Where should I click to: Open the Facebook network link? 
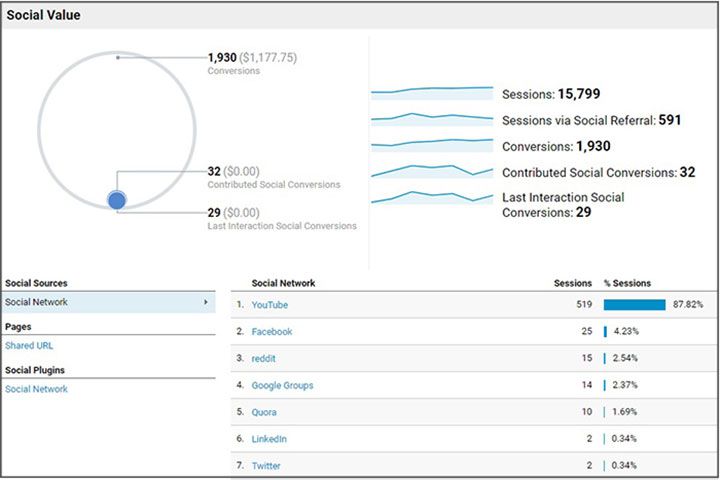(x=272, y=332)
